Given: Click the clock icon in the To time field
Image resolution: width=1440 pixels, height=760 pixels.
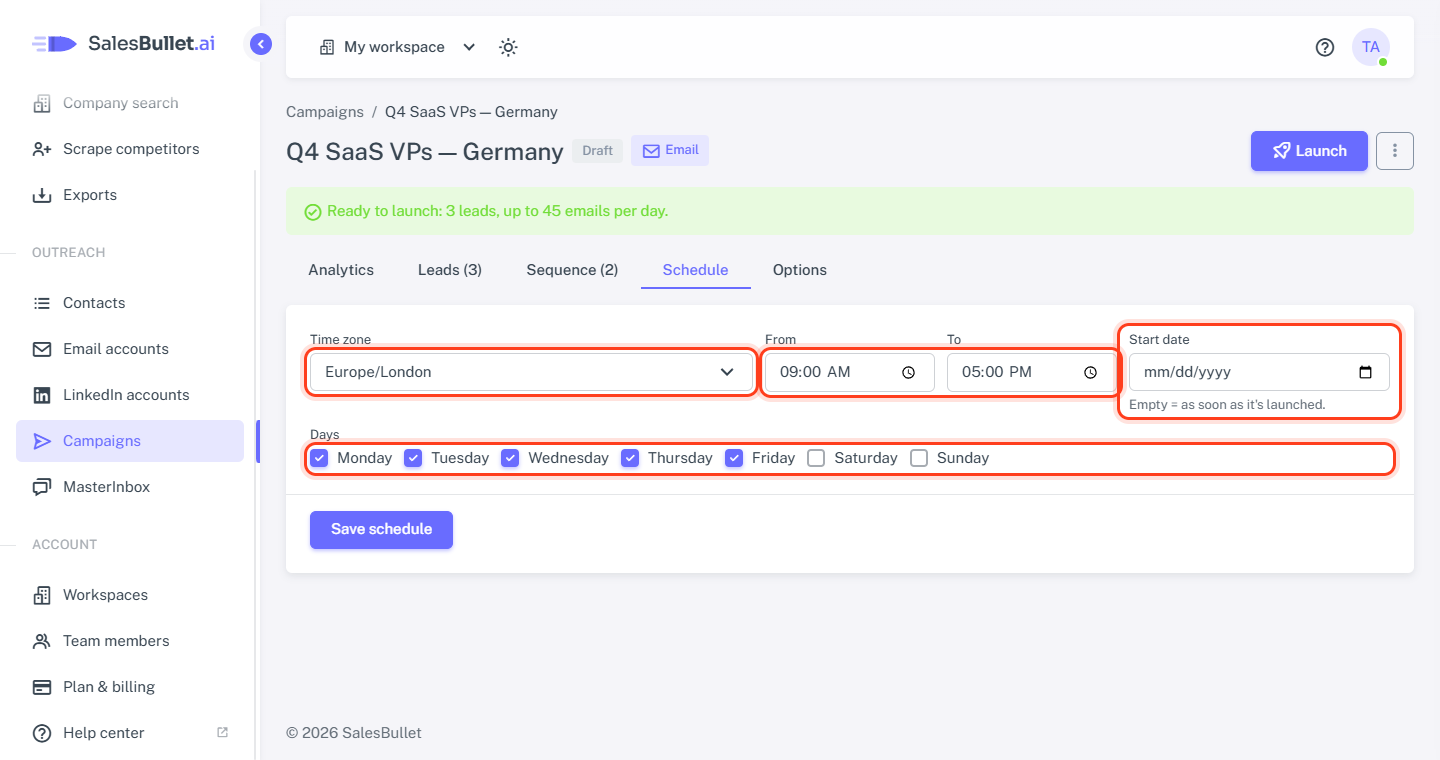Looking at the screenshot, I should pos(1090,372).
